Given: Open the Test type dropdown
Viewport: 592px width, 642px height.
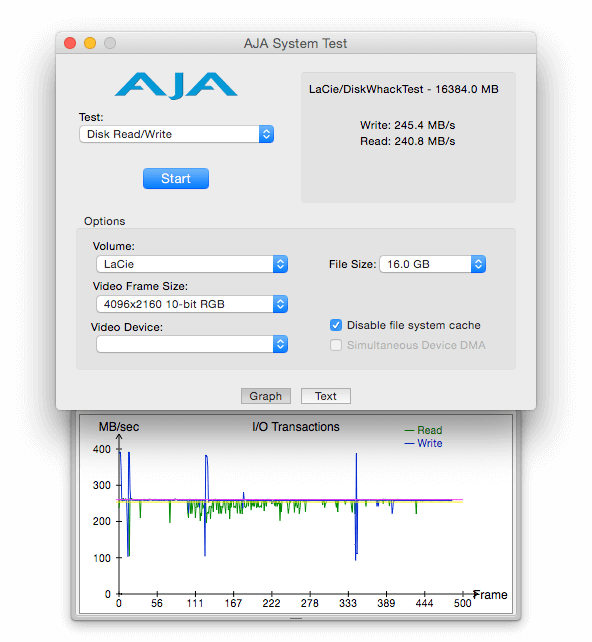Looking at the screenshot, I should [176, 134].
